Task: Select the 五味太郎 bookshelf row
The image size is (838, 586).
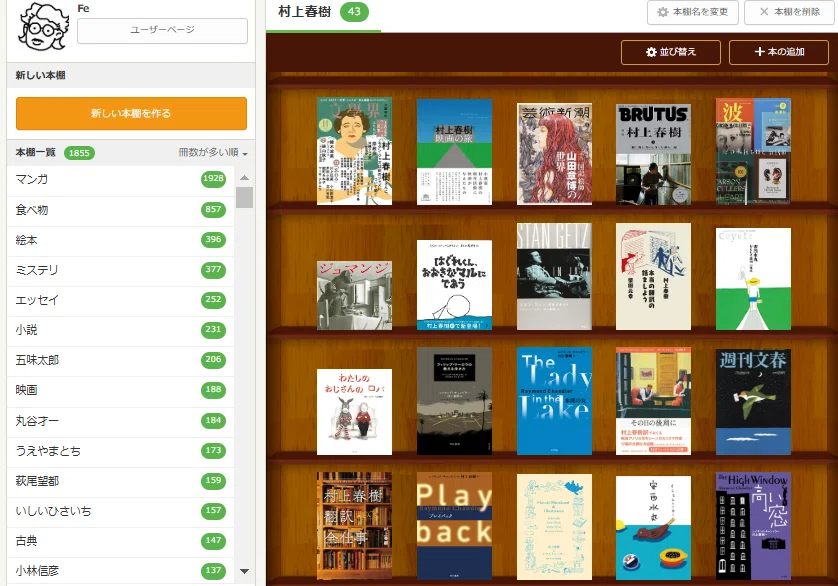Action: (121, 360)
